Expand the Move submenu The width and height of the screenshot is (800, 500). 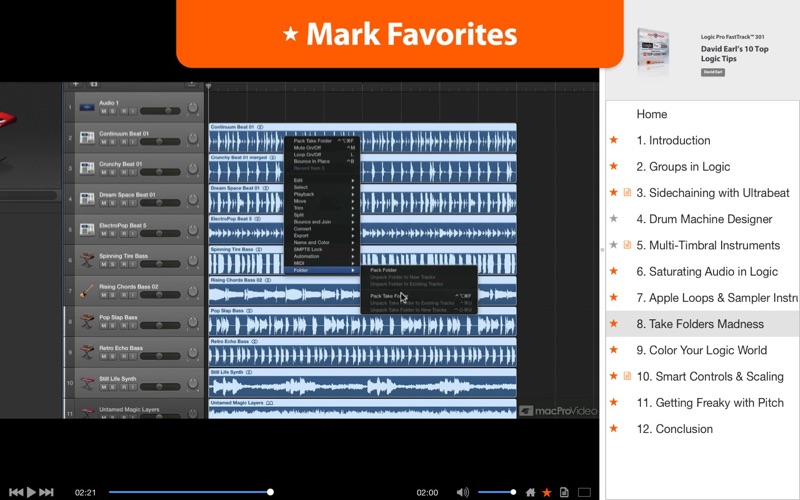pyautogui.click(x=322, y=201)
